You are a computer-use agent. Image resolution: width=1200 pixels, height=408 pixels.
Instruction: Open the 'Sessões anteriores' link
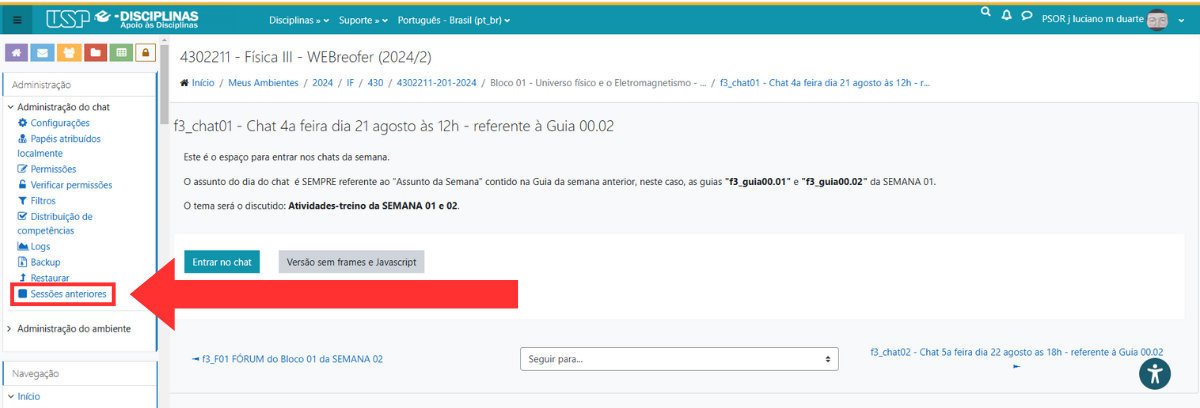coord(68,294)
